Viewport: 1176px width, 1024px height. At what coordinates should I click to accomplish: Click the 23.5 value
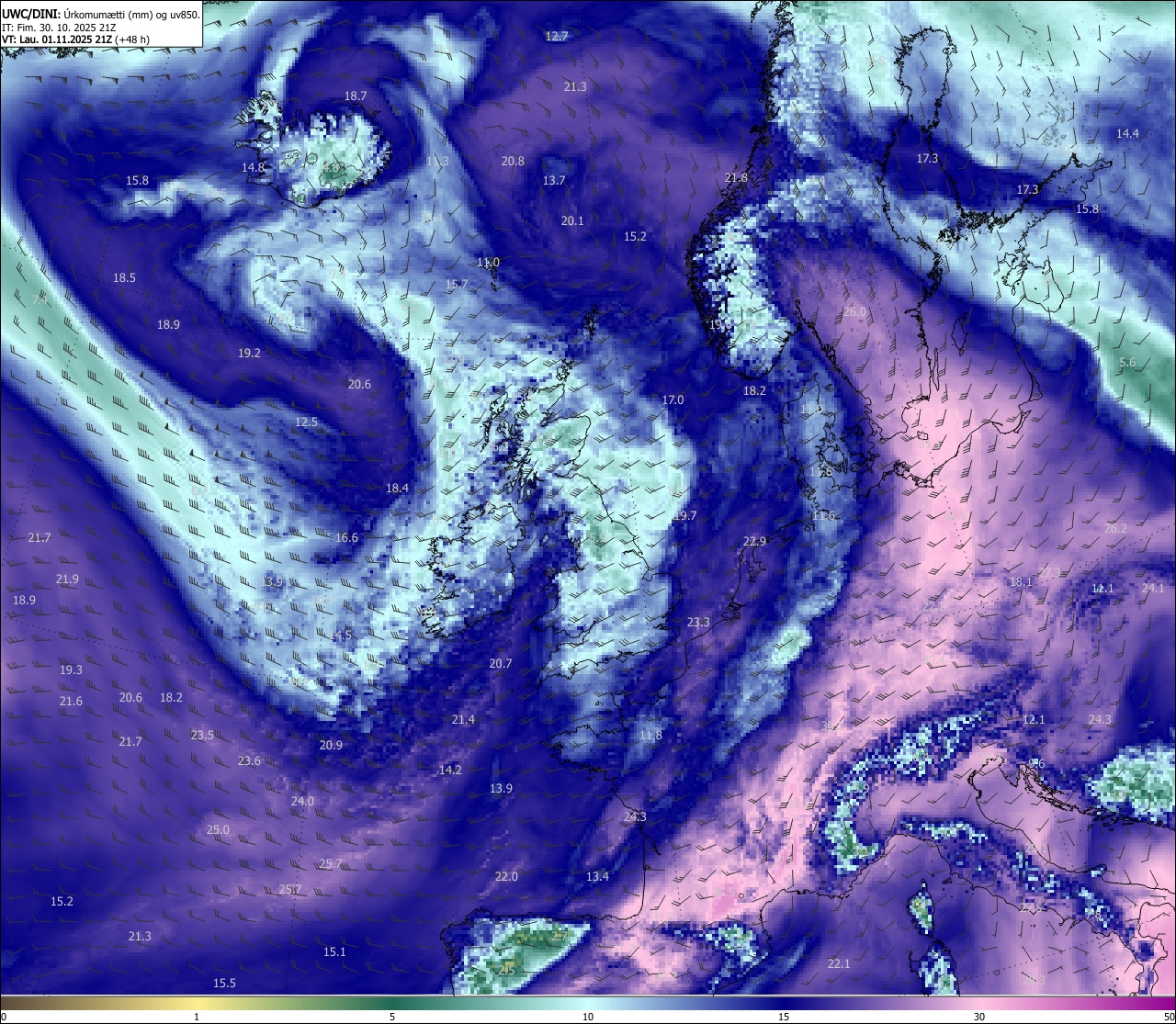202,735
